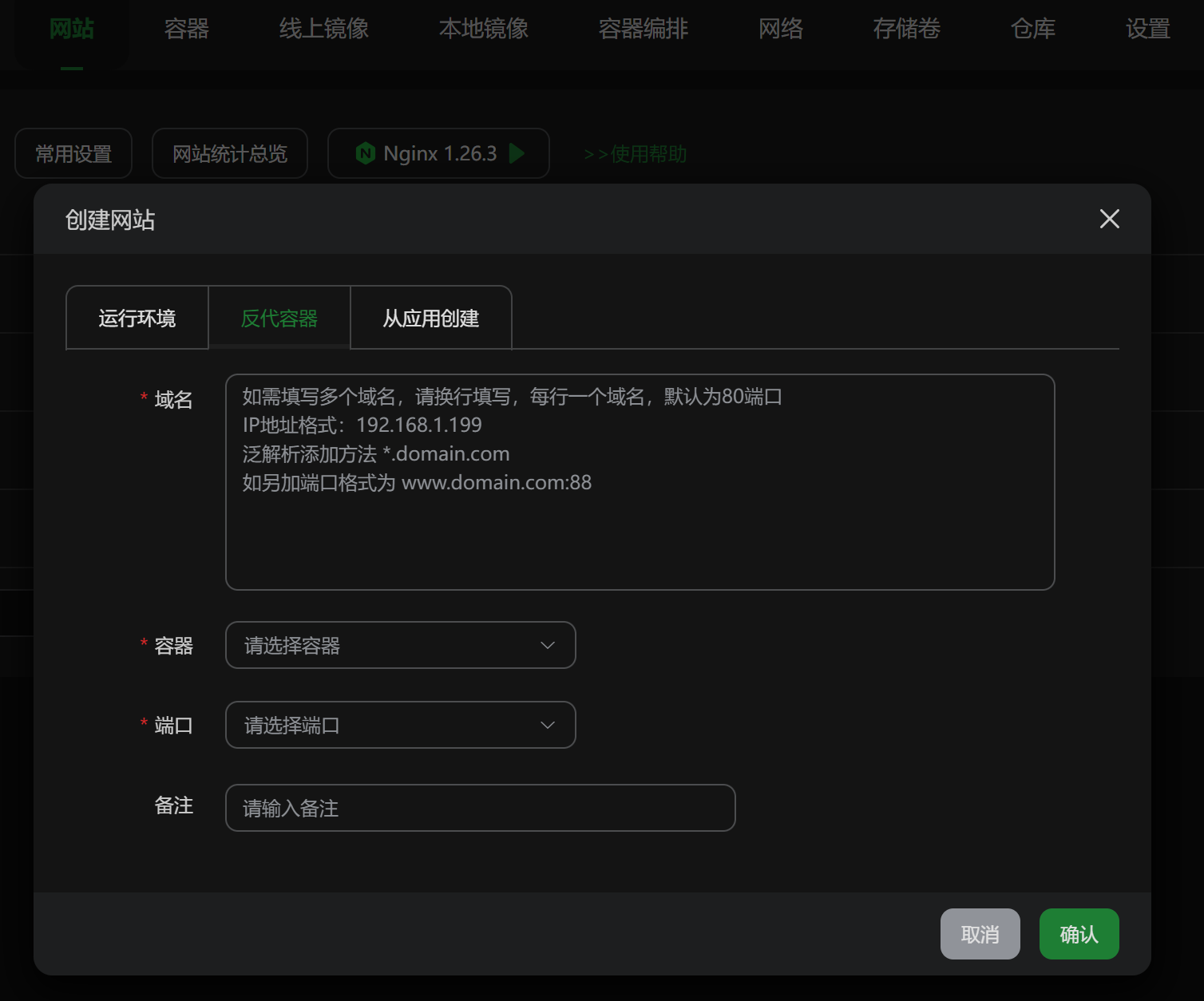
Task: Close the 创建网站 dialog with the X
Action: [1109, 219]
